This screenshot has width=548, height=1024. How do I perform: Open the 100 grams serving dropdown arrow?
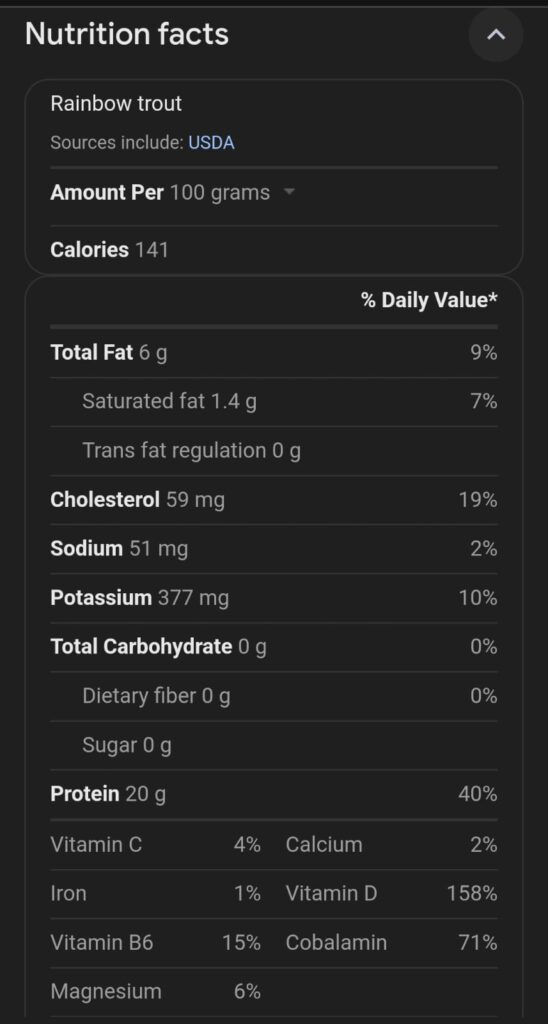pos(289,193)
